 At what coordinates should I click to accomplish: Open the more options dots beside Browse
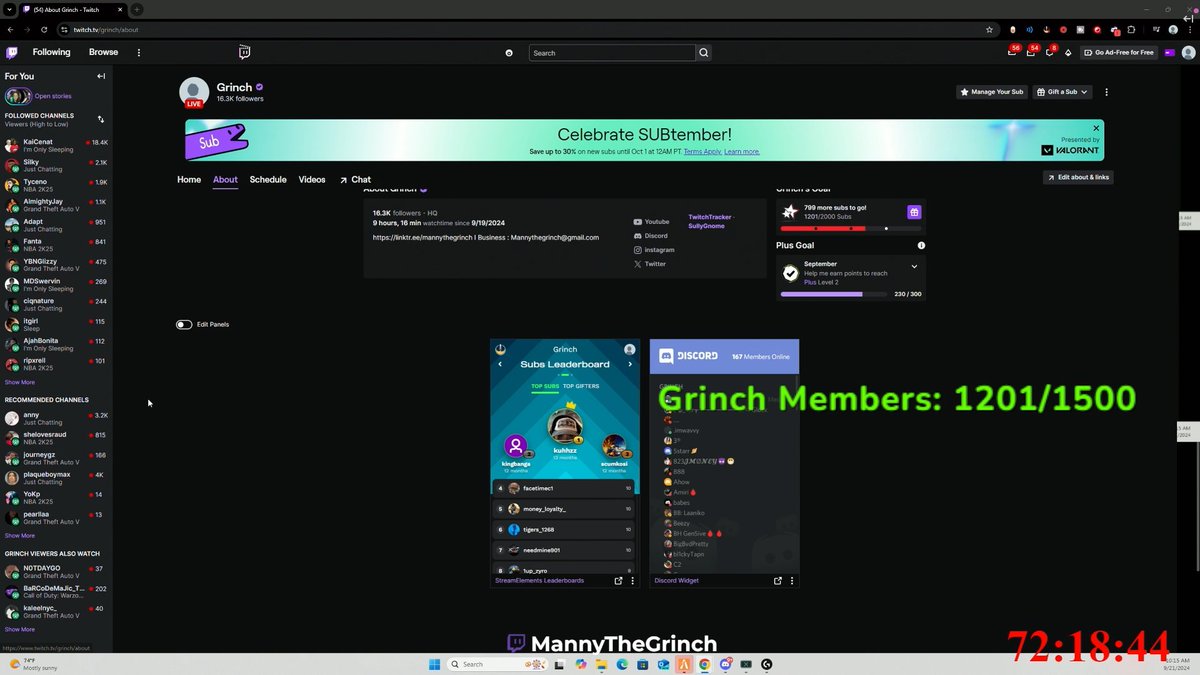pyautogui.click(x=139, y=52)
